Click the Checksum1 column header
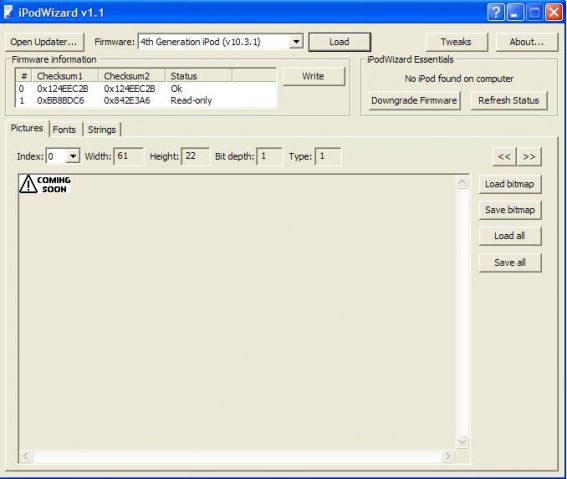 65,76
